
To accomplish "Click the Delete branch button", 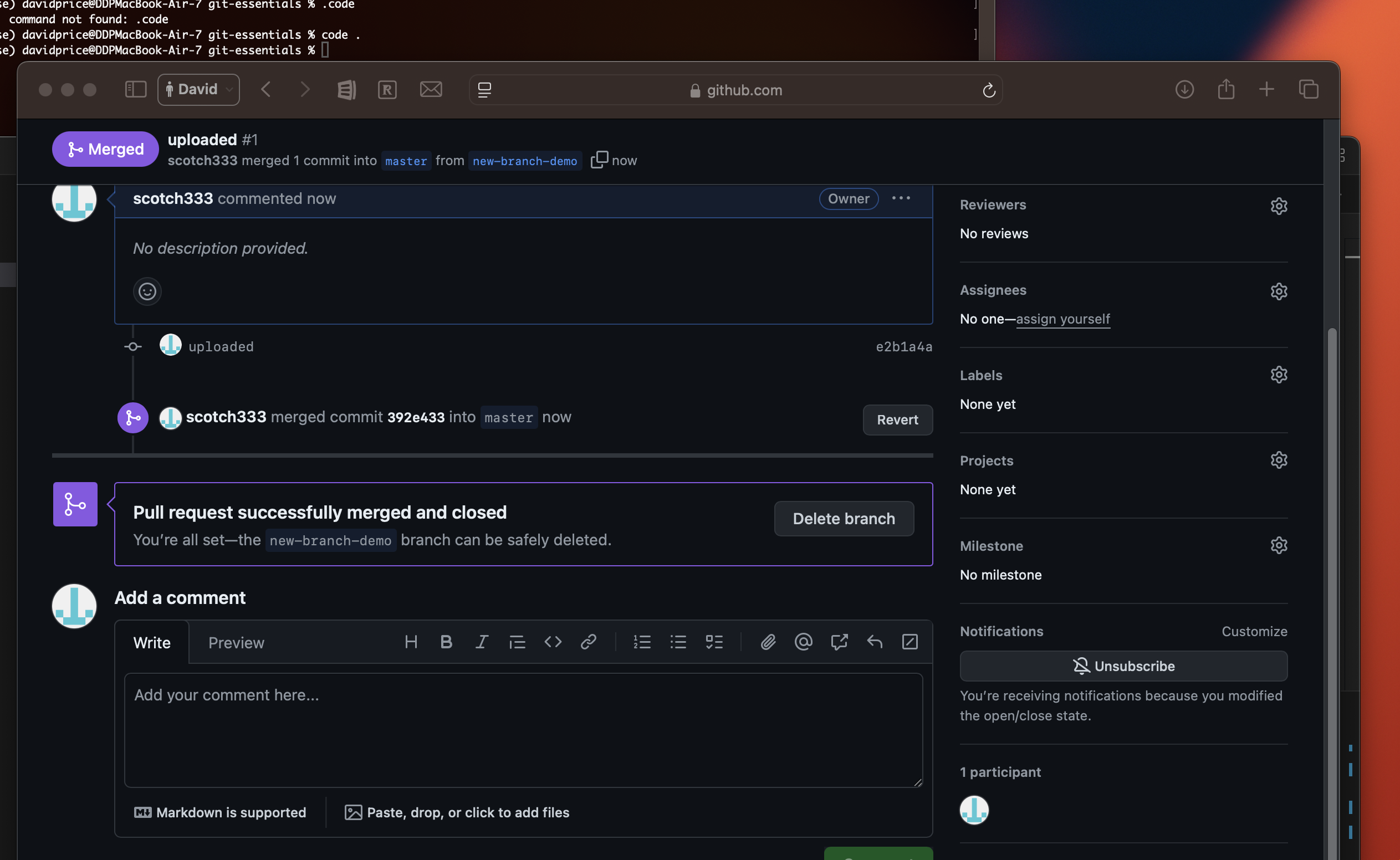I will click(844, 519).
